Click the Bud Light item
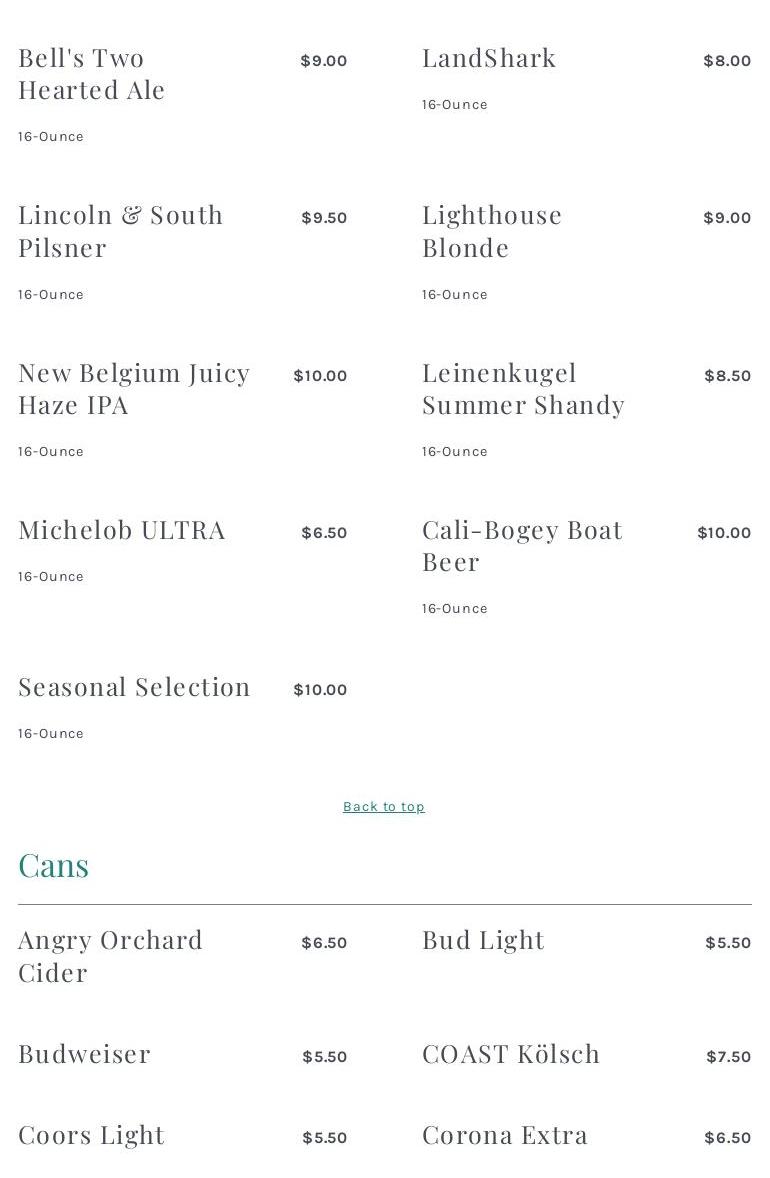Image resolution: width=770 pixels, height=1178 pixels. click(x=483, y=941)
